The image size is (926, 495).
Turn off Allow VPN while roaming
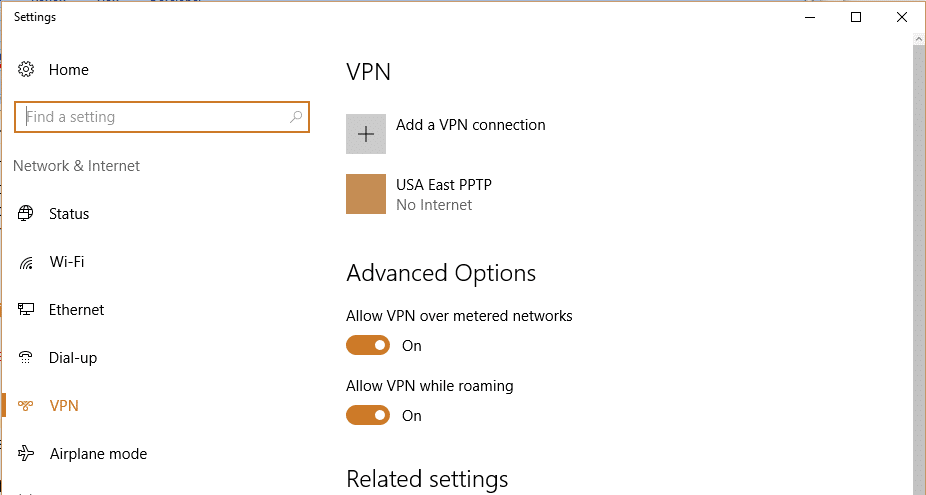pos(368,415)
